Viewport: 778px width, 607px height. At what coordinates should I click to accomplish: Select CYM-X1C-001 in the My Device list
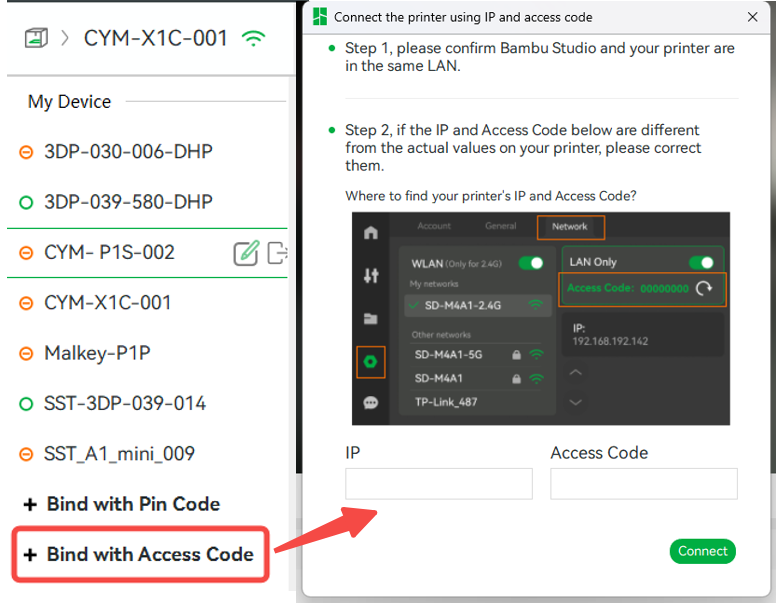[x=107, y=303]
